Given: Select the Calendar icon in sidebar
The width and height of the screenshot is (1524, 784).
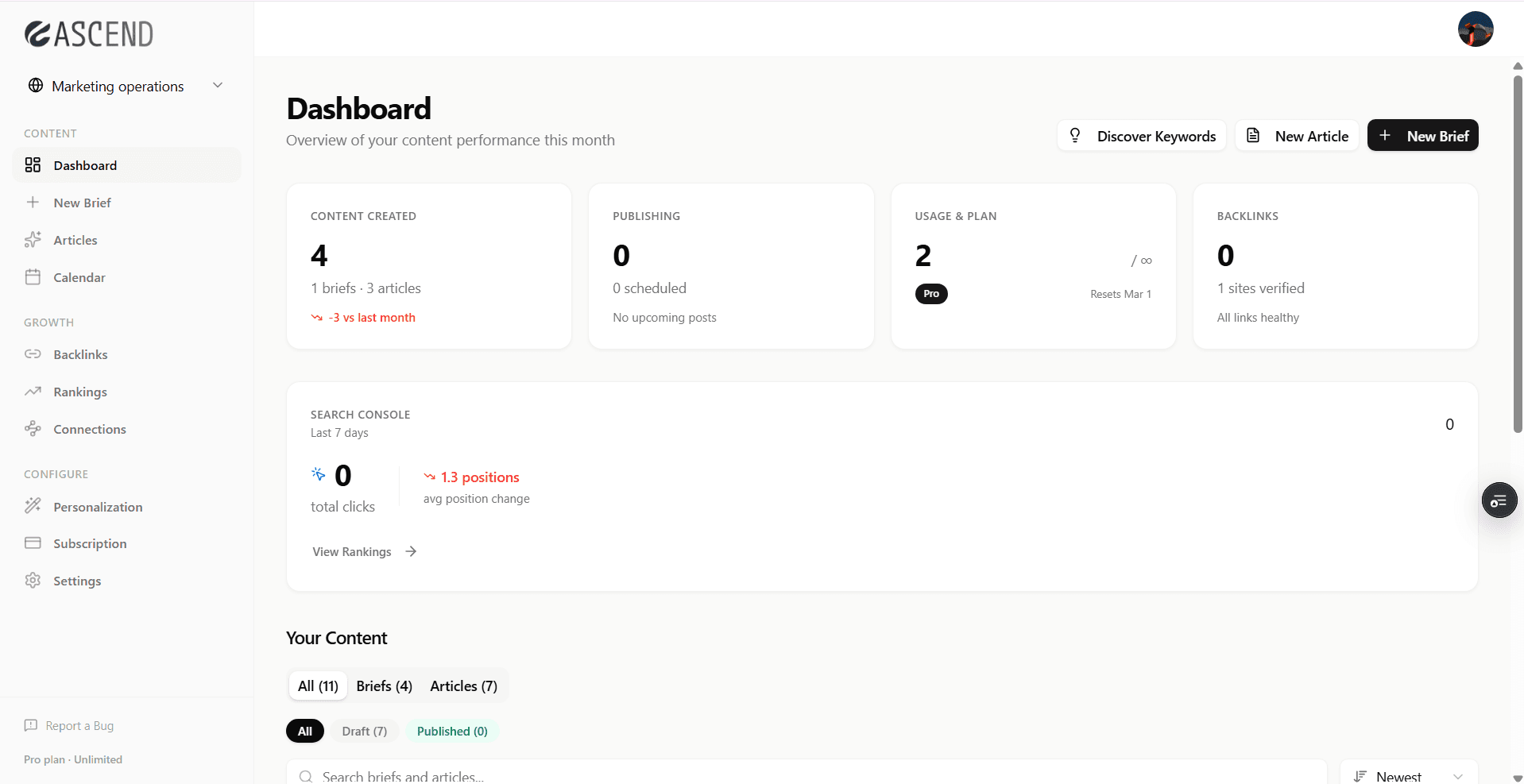Looking at the screenshot, I should point(33,276).
